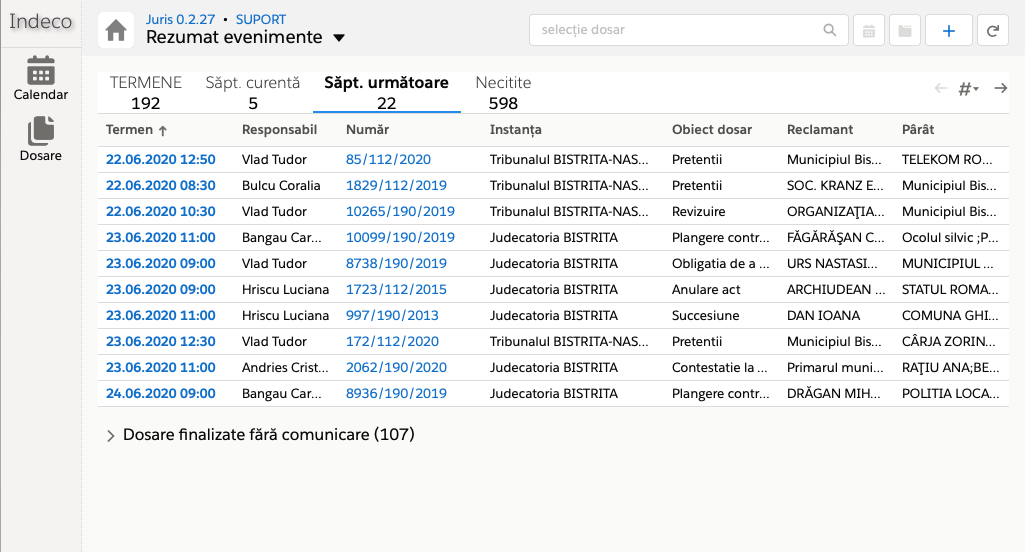Image resolution: width=1025 pixels, height=552 pixels.
Task: Switch to the Săpt. curentă tab
Action: [x=253, y=92]
